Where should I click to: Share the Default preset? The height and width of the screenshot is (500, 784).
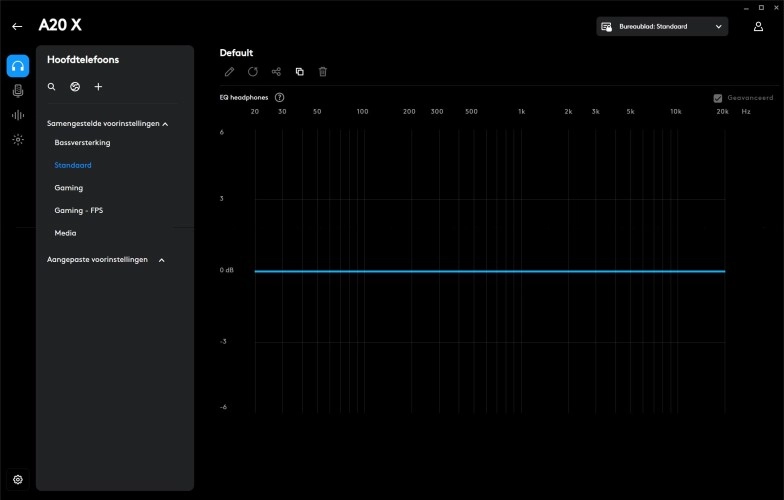pos(276,72)
